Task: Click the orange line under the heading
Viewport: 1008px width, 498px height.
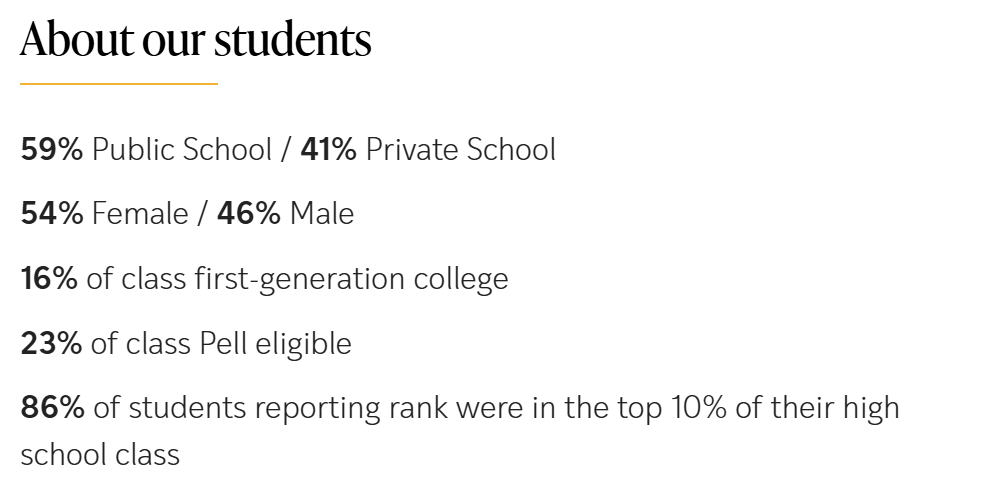Action: 118,84
